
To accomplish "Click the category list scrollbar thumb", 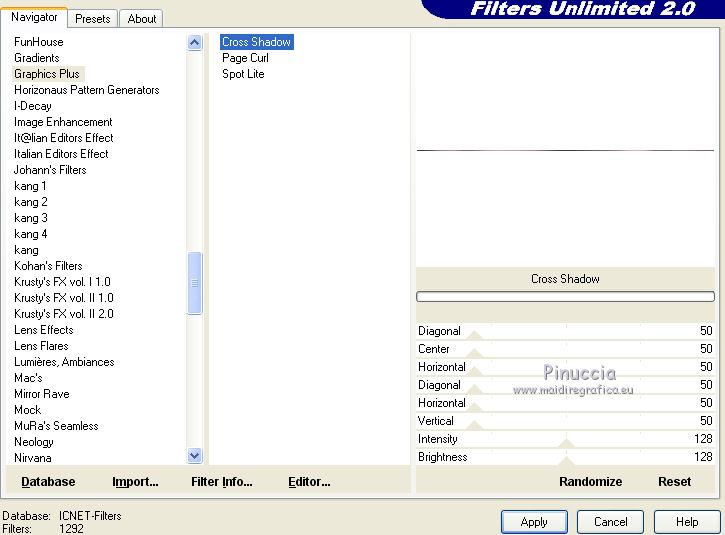I will pyautogui.click(x=195, y=283).
